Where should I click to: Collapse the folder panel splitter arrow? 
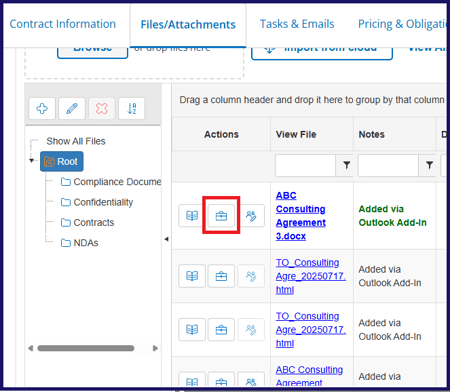click(166, 239)
